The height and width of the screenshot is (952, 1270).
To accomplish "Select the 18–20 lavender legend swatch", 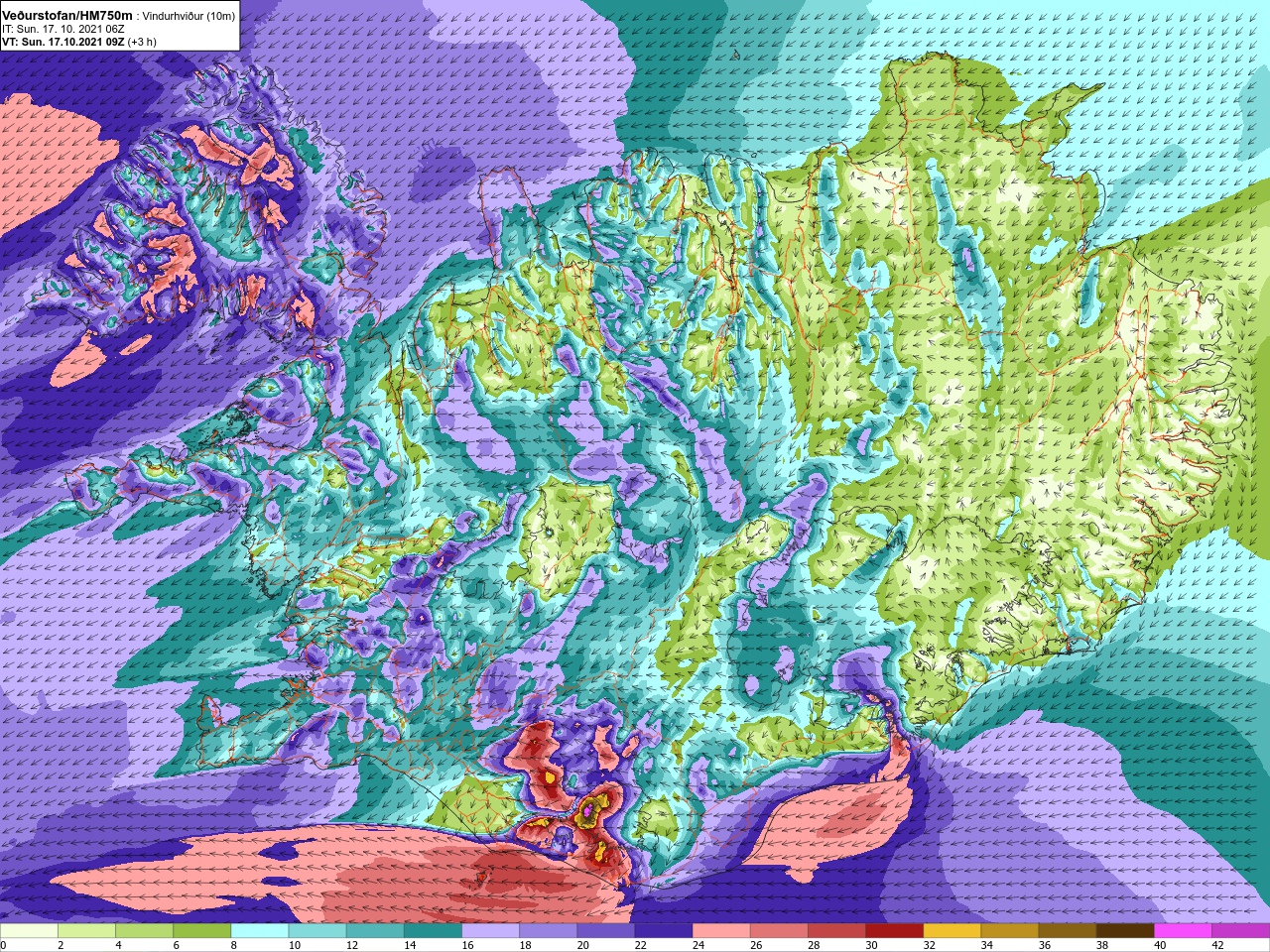I will (x=548, y=931).
